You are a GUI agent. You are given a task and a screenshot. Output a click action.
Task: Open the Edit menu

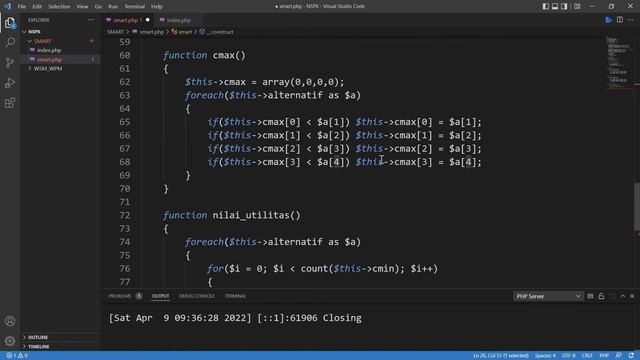(x=37, y=7)
